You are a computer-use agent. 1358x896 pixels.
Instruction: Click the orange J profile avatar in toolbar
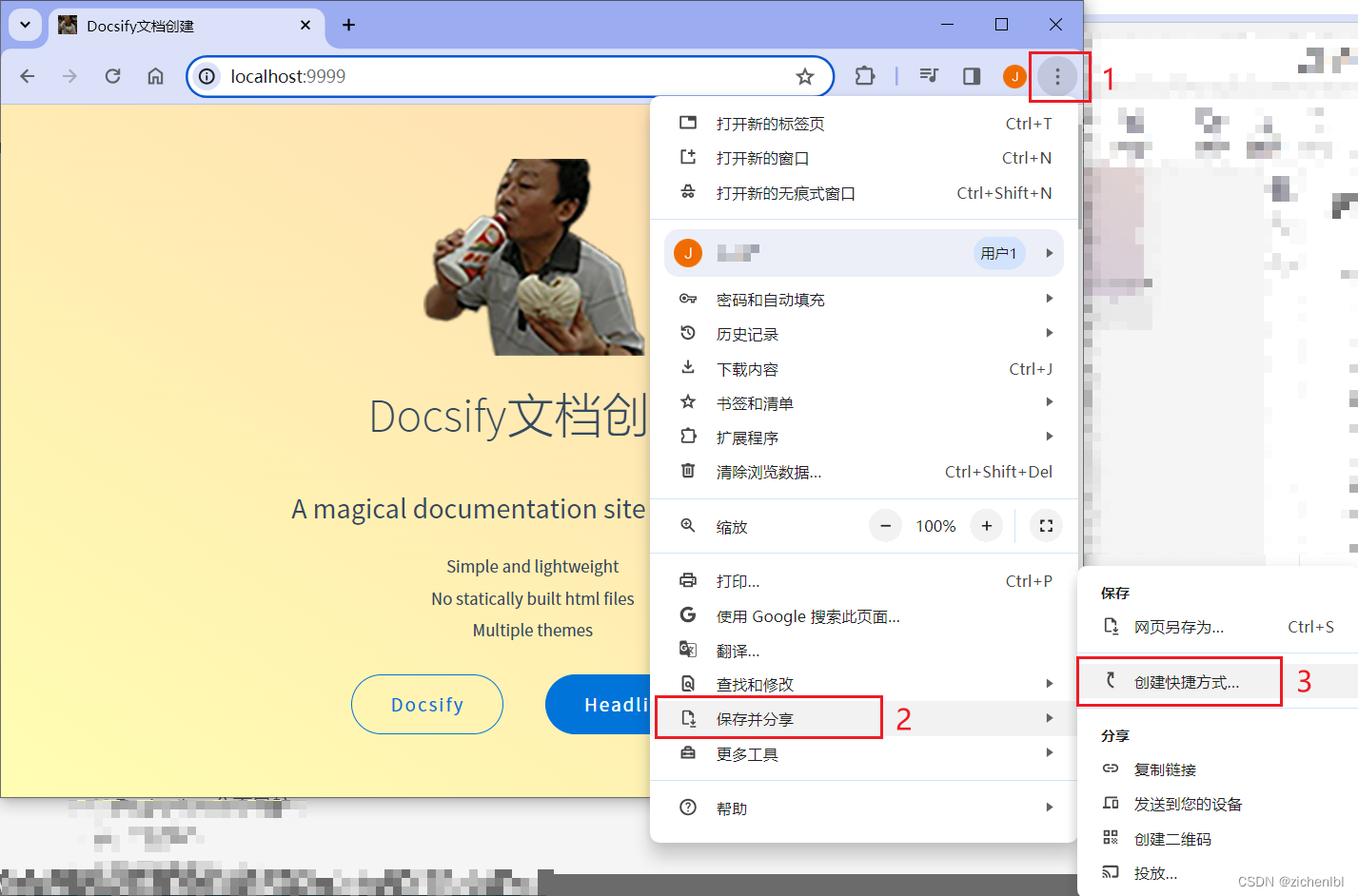point(1014,76)
